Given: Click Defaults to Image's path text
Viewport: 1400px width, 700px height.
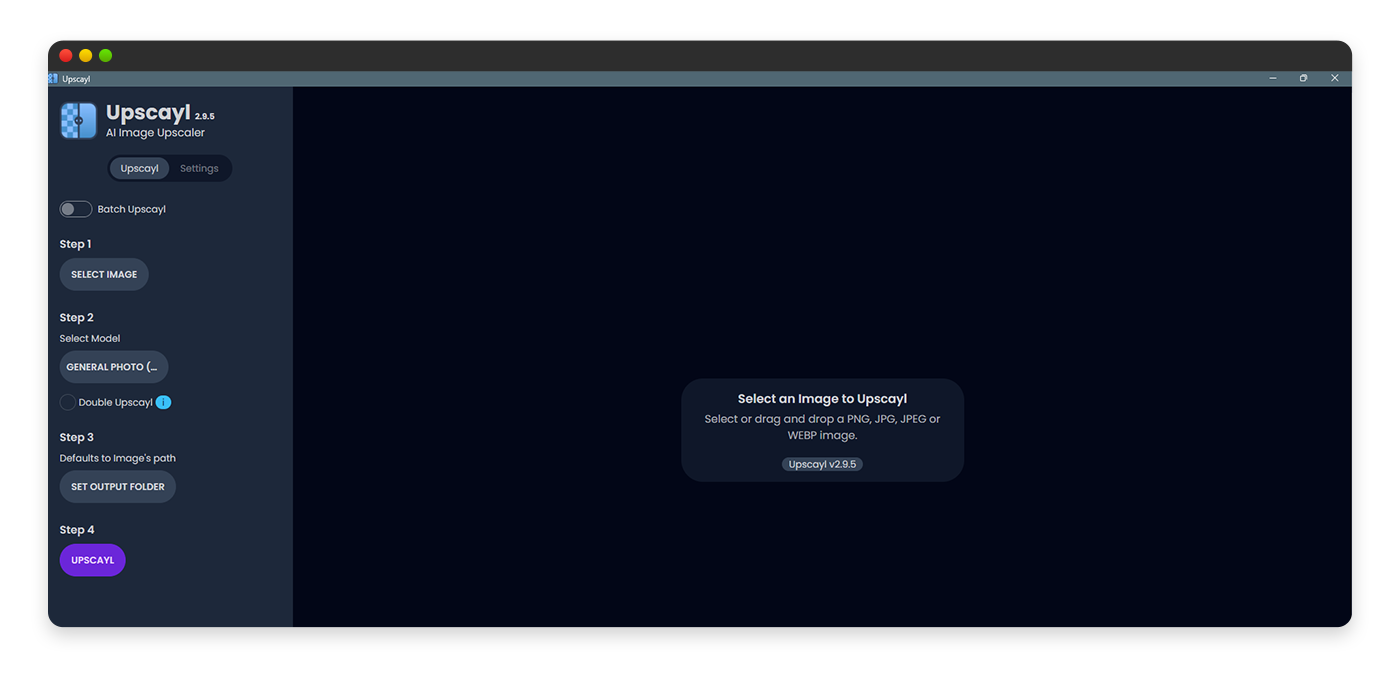Looking at the screenshot, I should point(118,458).
